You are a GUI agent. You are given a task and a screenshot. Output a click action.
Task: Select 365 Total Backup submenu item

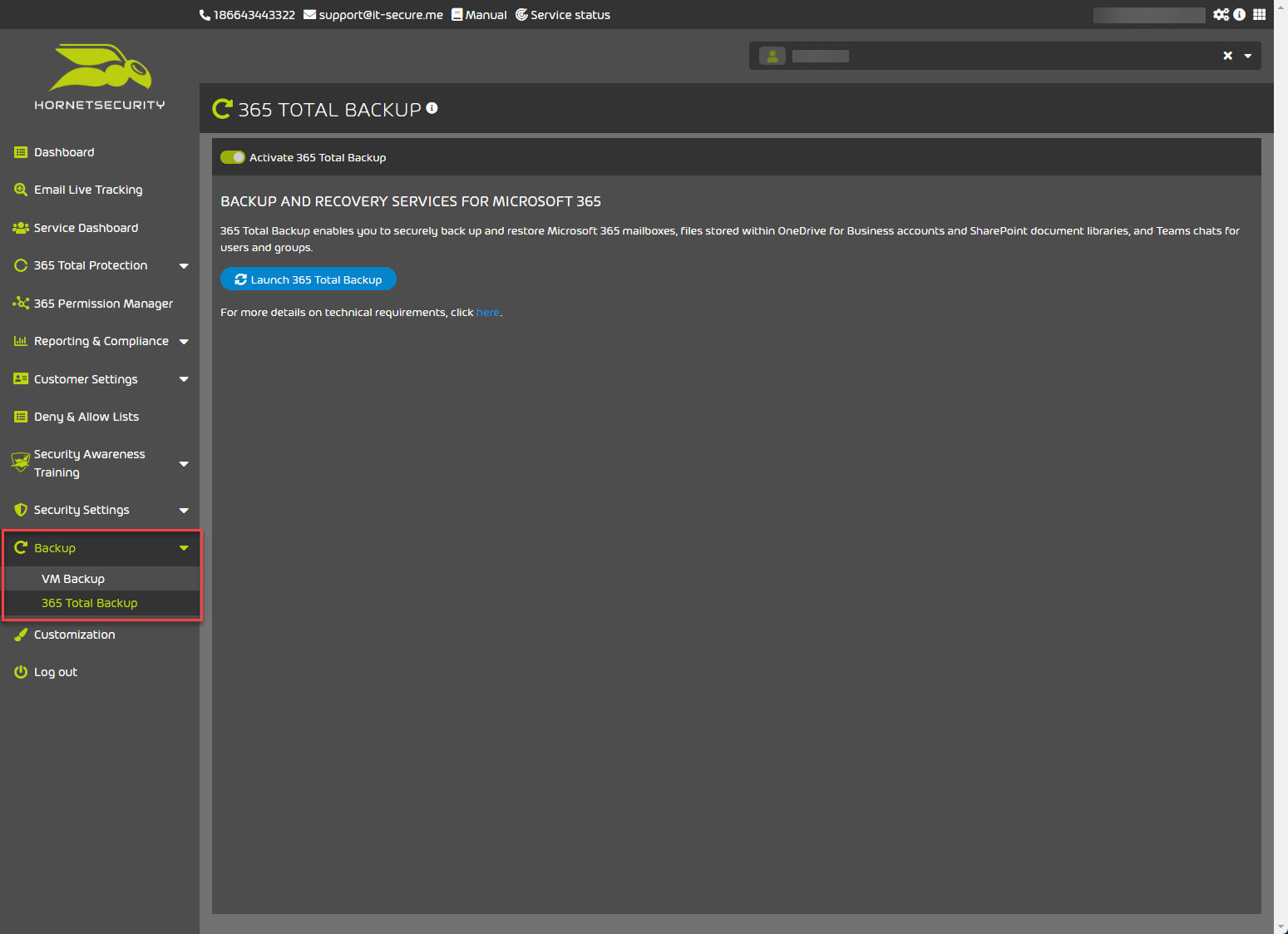coord(90,603)
